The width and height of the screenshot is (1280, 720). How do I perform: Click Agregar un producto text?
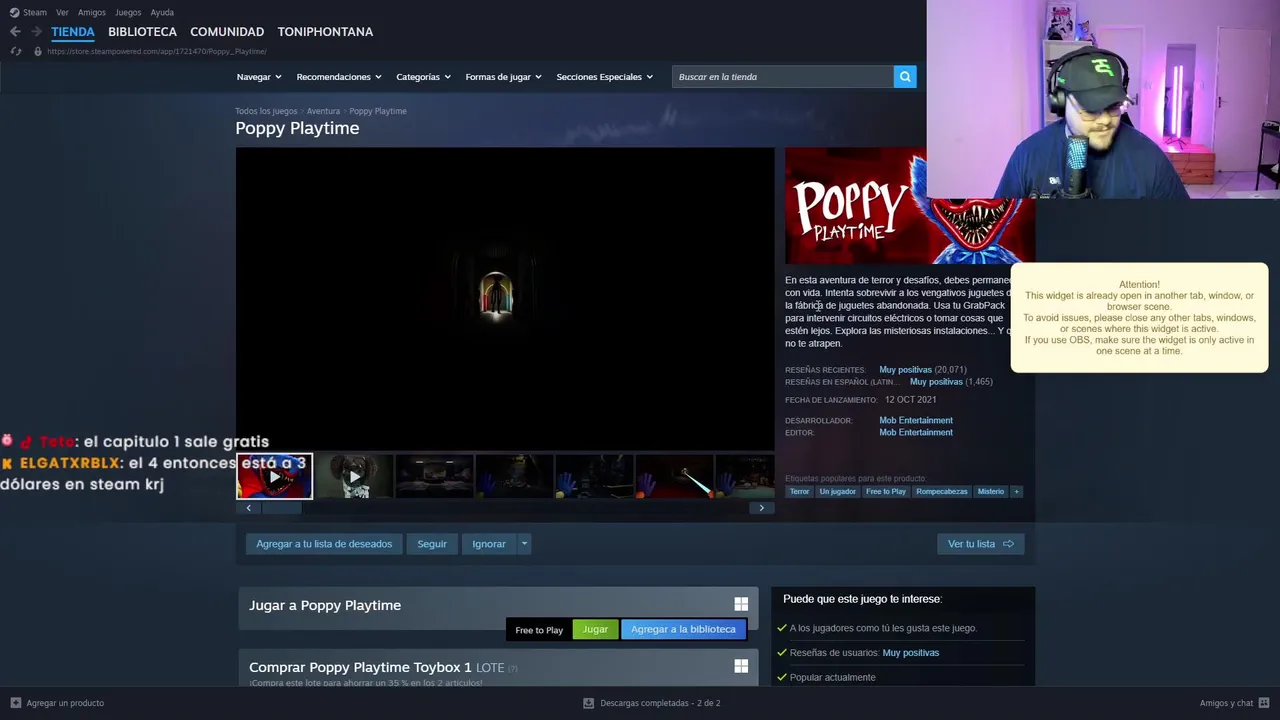65,703
